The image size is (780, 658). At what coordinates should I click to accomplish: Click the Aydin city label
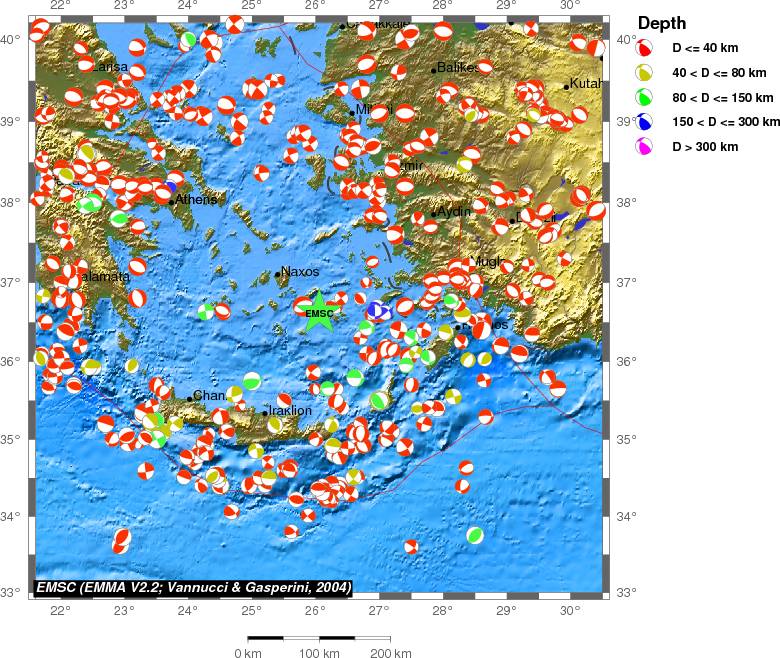454,212
